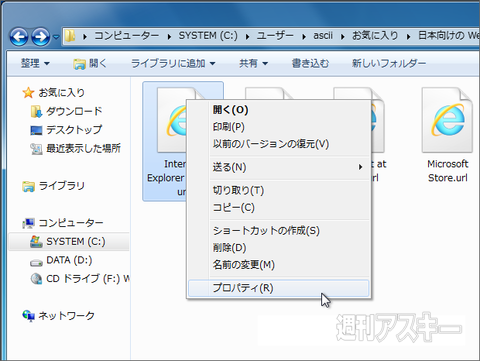Image resolution: width=480 pixels, height=361 pixels.
Task: Expand the arrow after SYSTEM (C:) breadcrumb
Action: click(247, 36)
